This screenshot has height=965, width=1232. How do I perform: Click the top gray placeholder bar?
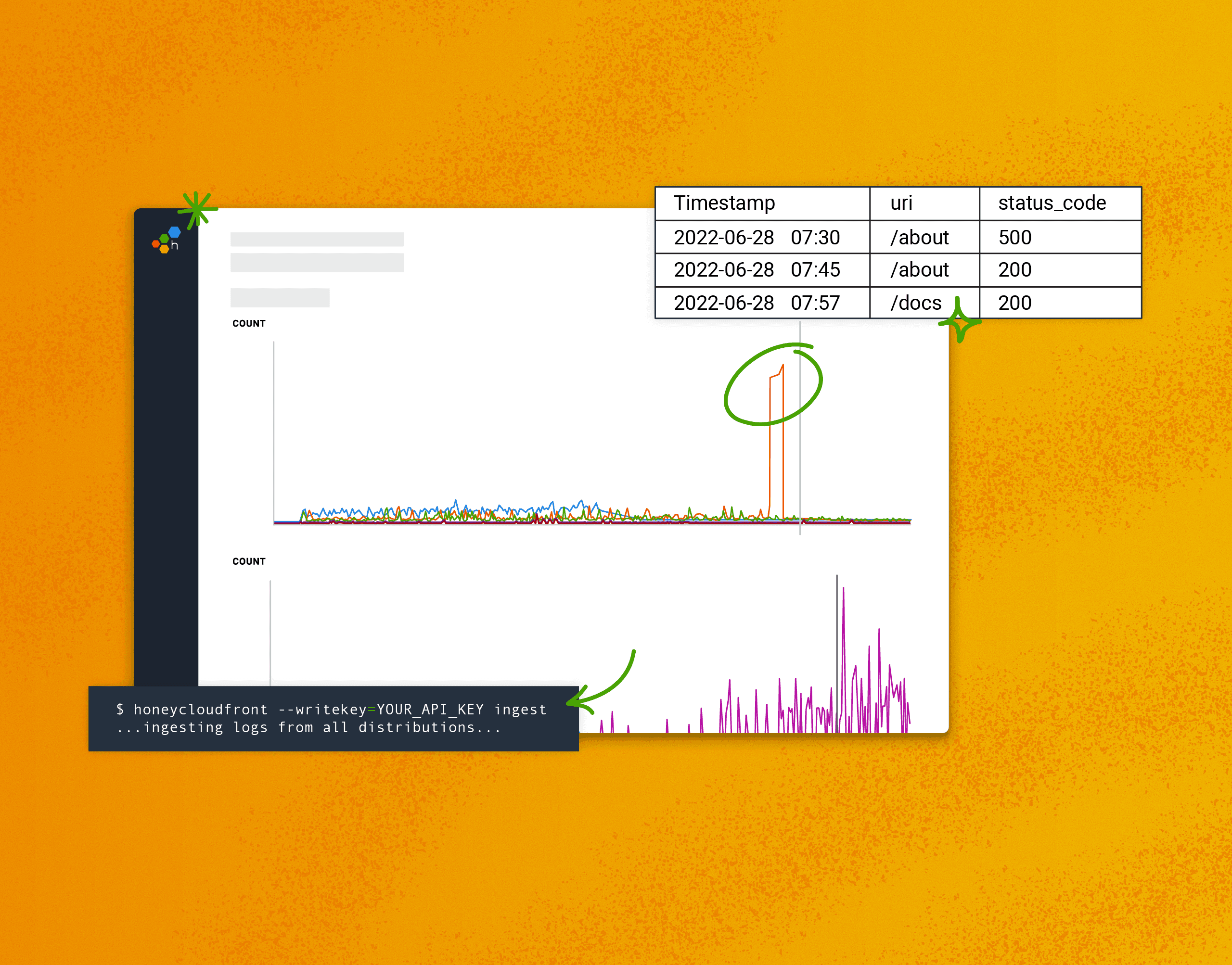pos(317,239)
